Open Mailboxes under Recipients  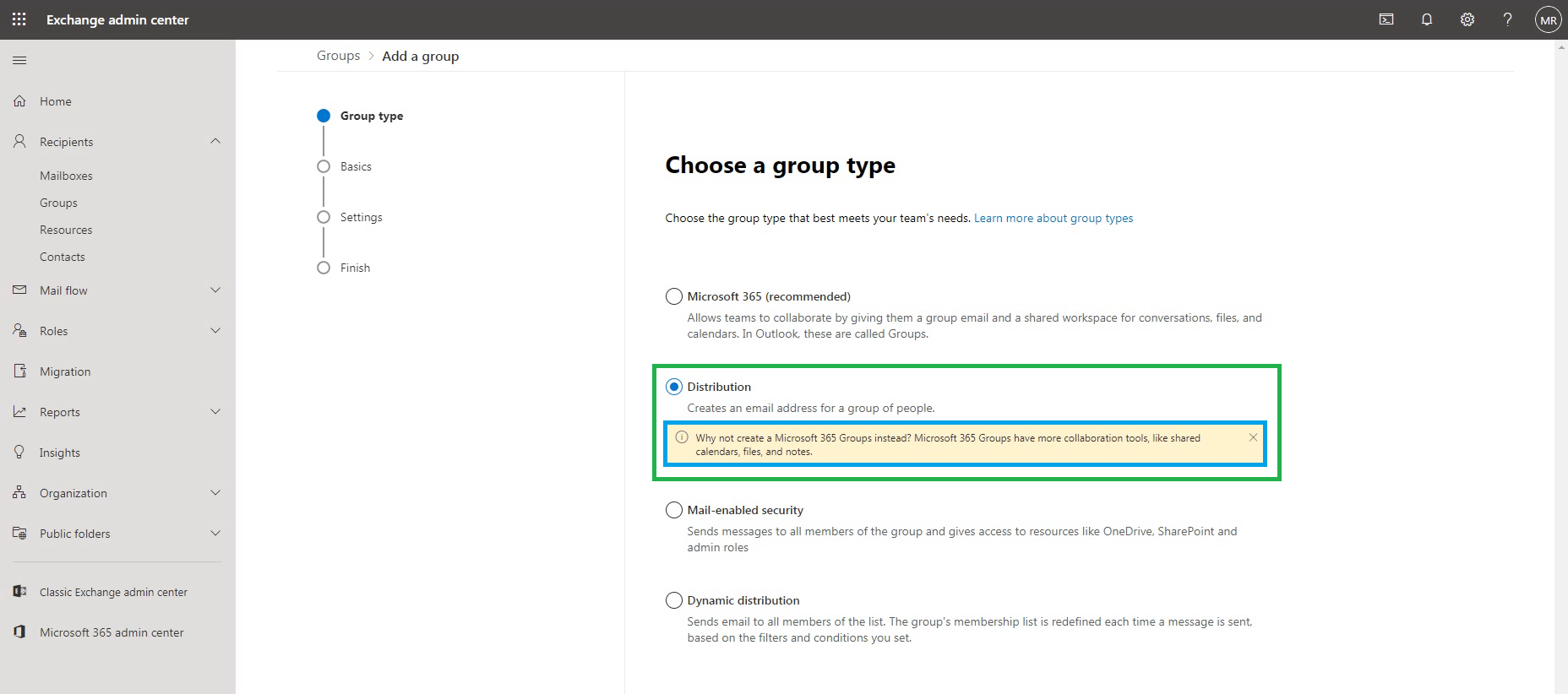click(66, 176)
